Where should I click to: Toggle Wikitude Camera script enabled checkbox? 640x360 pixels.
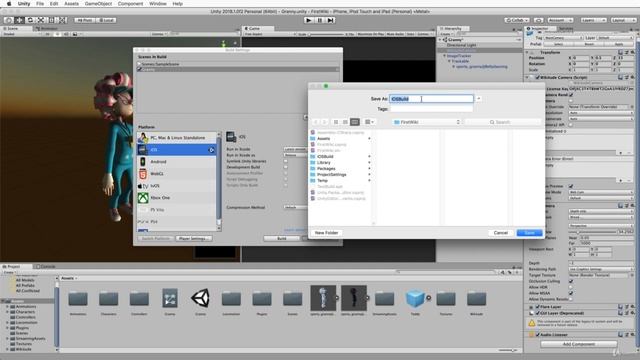point(538,77)
